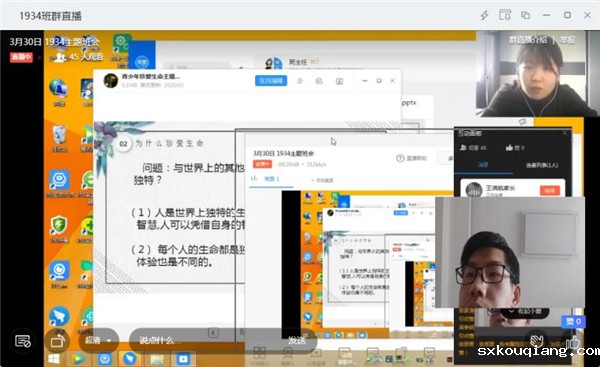The image size is (600, 367).
Task: Click the thumbs-up like icon
Action: [x=573, y=342]
